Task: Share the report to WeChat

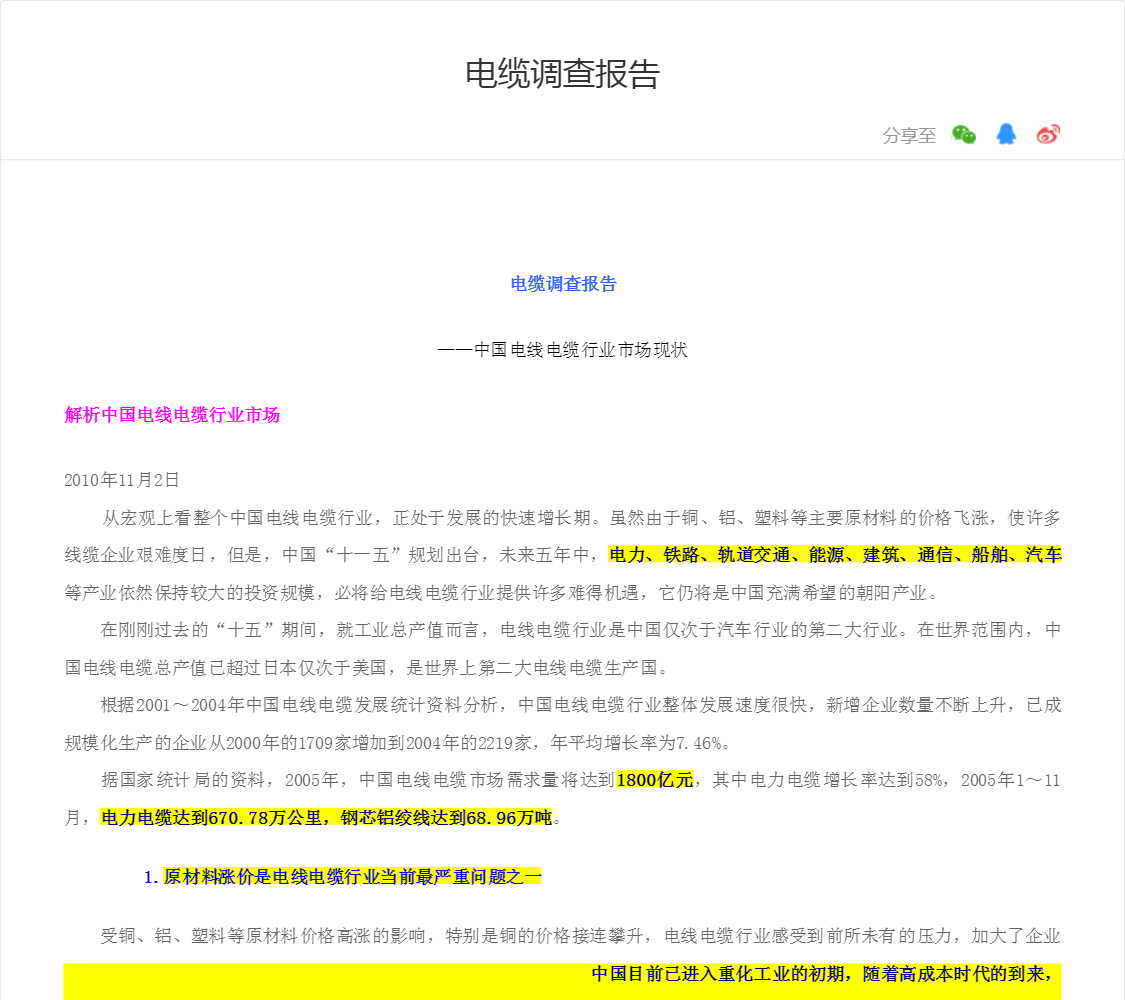Action: 964,134
